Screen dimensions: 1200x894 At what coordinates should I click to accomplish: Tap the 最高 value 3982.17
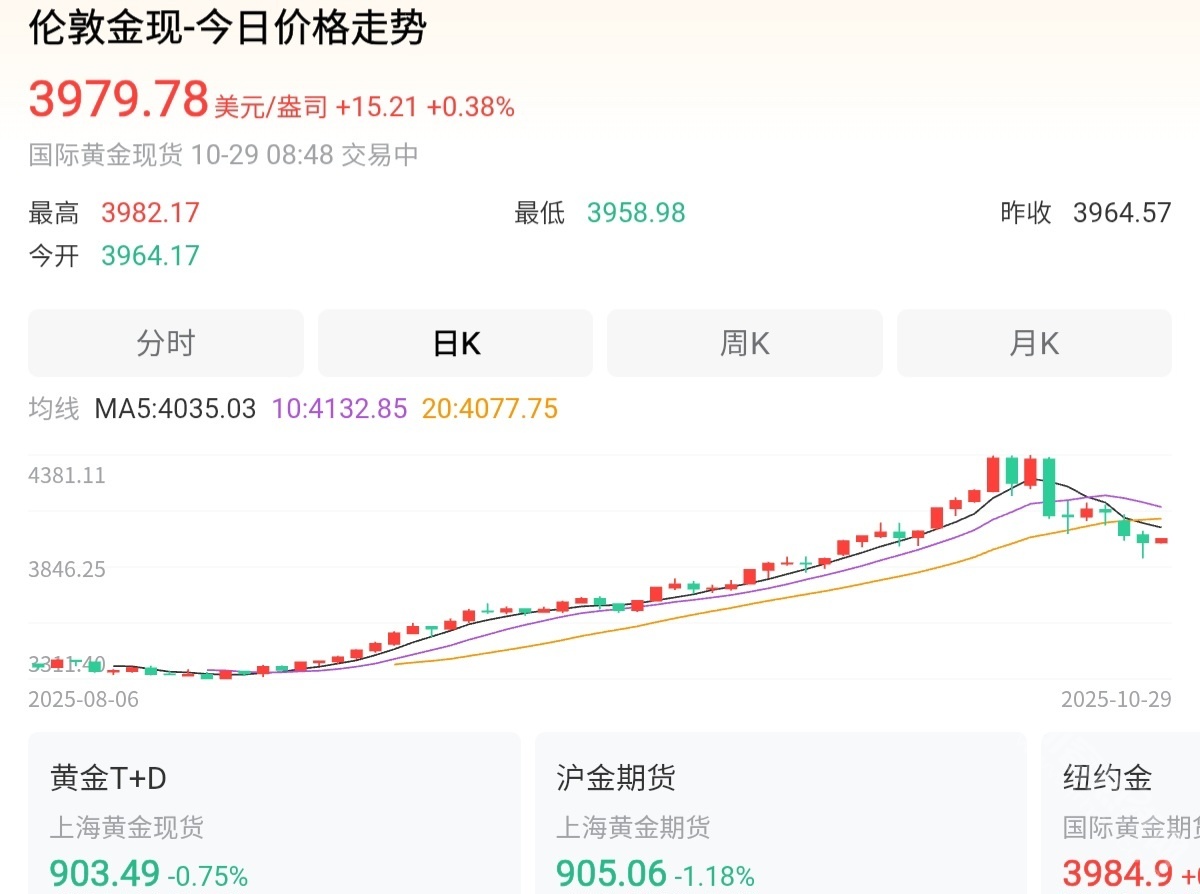tap(150, 213)
